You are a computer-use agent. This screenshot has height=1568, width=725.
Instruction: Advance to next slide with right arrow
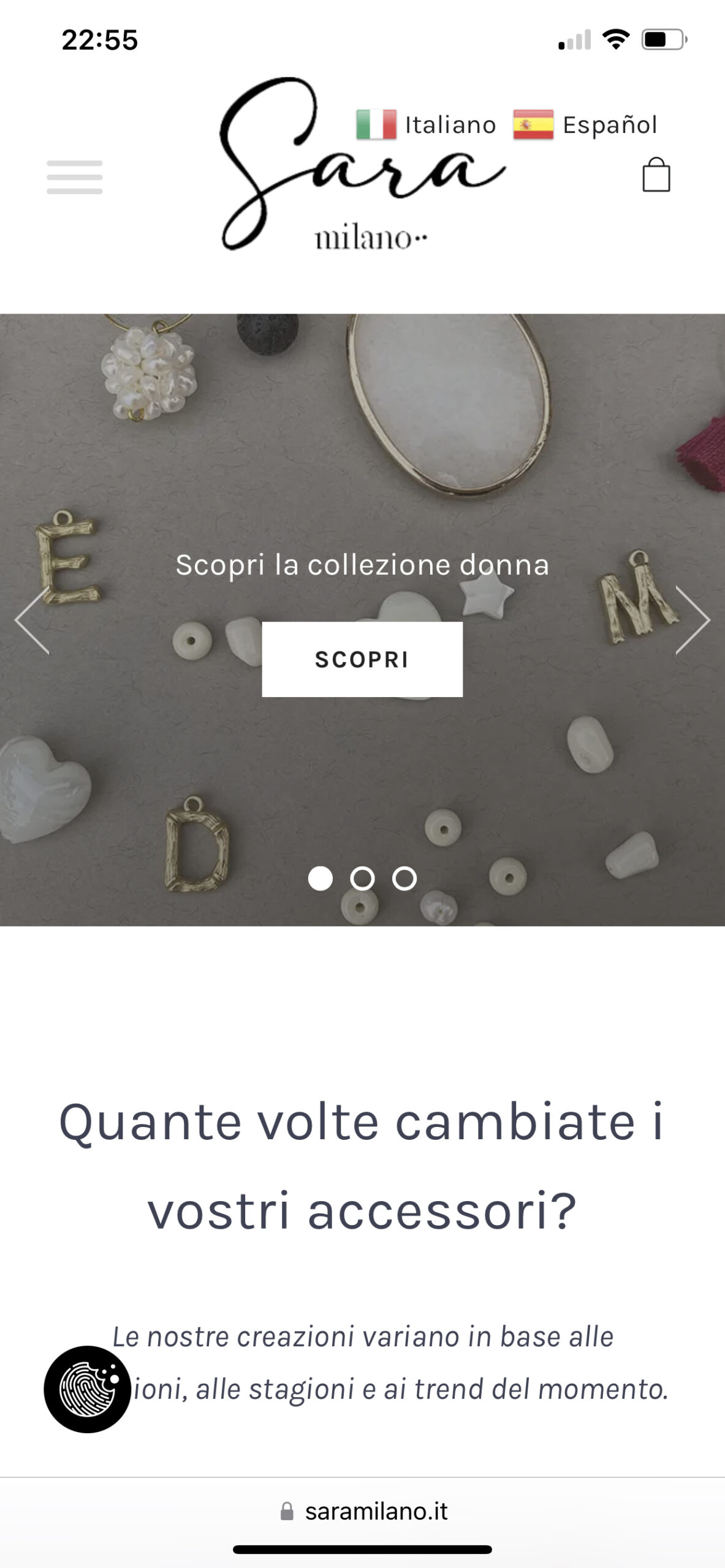tap(693, 620)
